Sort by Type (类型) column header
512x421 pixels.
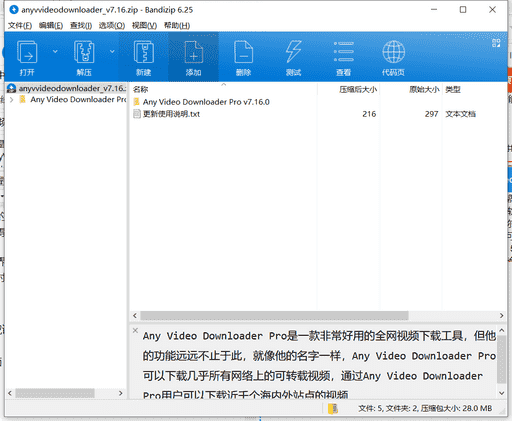(x=453, y=89)
